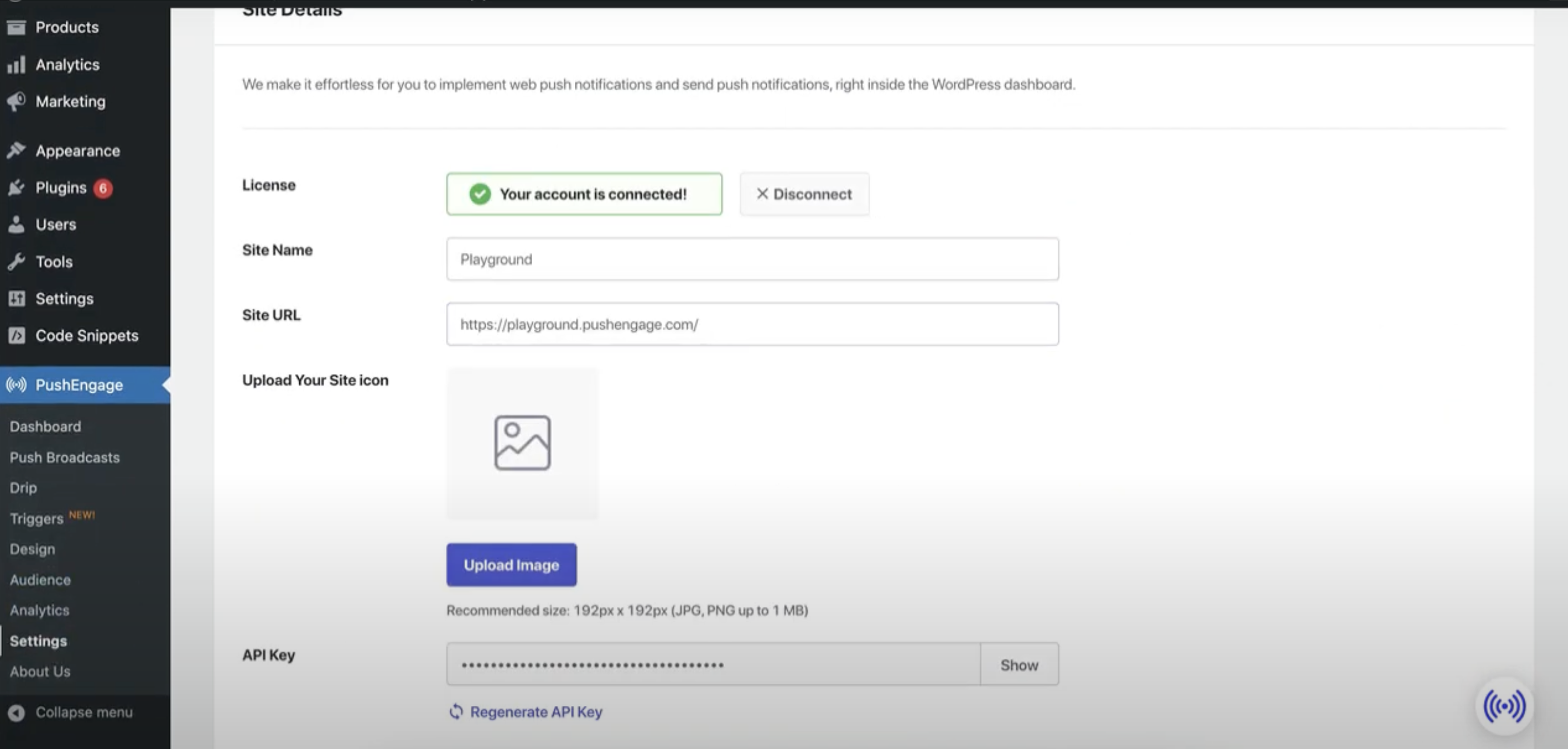Open Plugins with update badge
This screenshot has height=749, width=1568.
tap(61, 188)
